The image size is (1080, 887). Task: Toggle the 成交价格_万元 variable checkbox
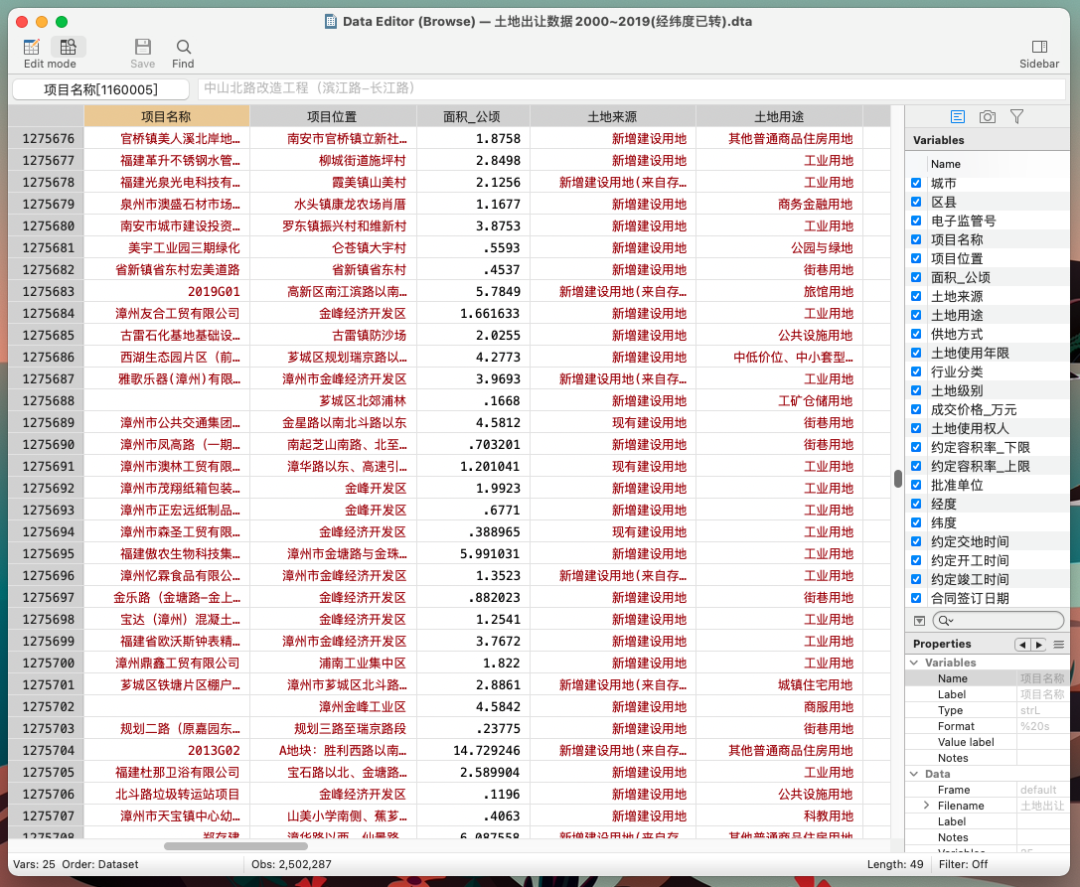coord(916,409)
